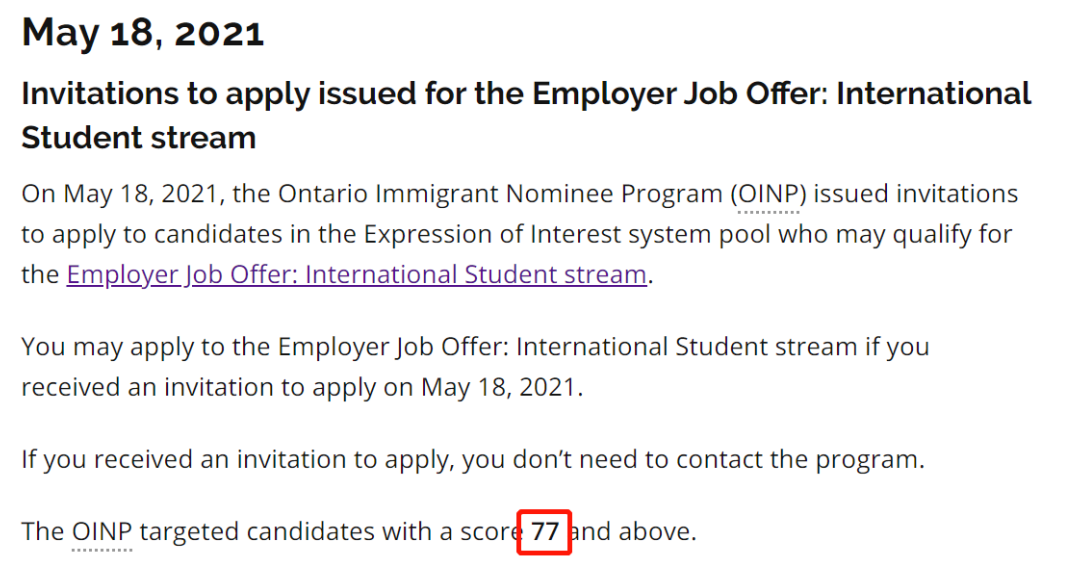Screen dimensions: 1072x580
Task: Click 'You may apply' starting the second paragraph
Action: click(x=93, y=347)
